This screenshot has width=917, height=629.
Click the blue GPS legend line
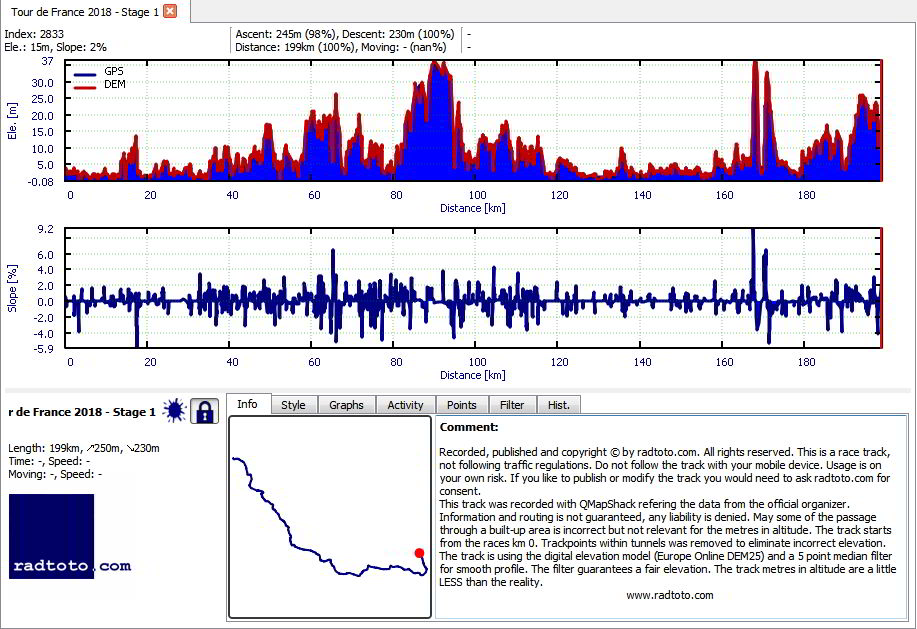(x=85, y=74)
